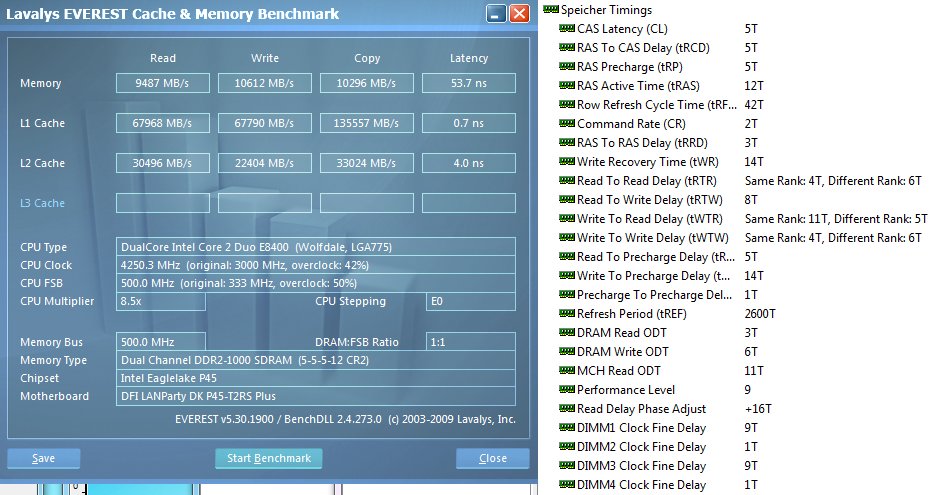Click the Performance Level icon
Screen dimensions: 936x495
566,390
